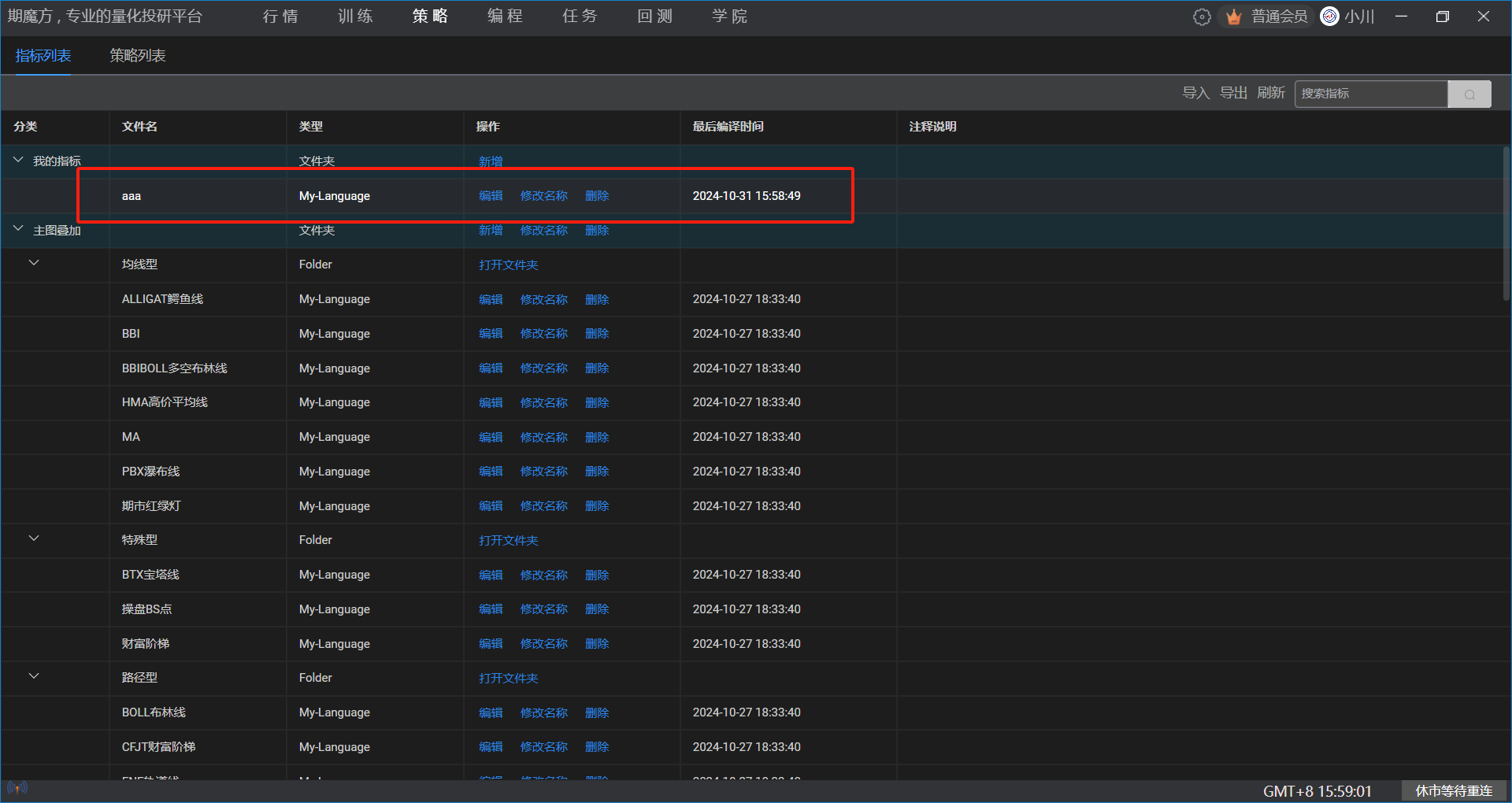
Task: Select the BBIBOLL多空布林线 file name
Action: point(174,368)
